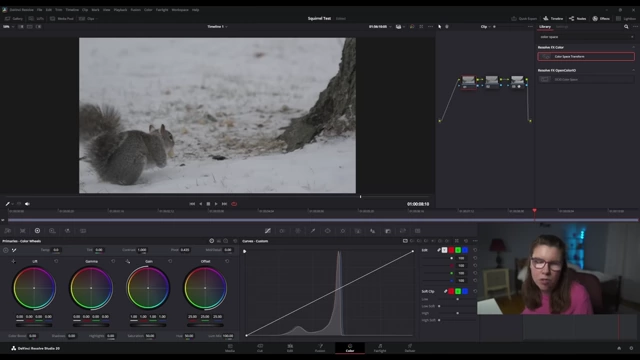Select the first node in node graph
640x360 pixels.
(x=469, y=81)
